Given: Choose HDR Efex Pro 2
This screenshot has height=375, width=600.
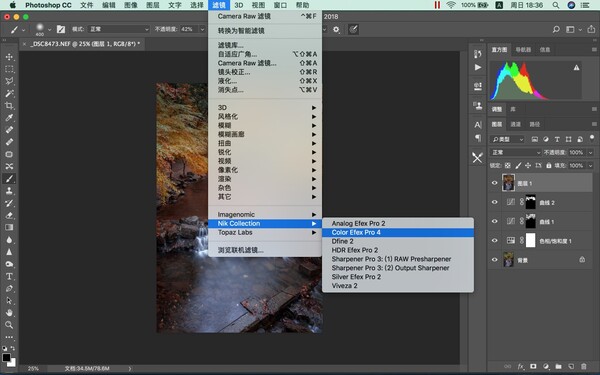Looking at the screenshot, I should pyautogui.click(x=398, y=250).
